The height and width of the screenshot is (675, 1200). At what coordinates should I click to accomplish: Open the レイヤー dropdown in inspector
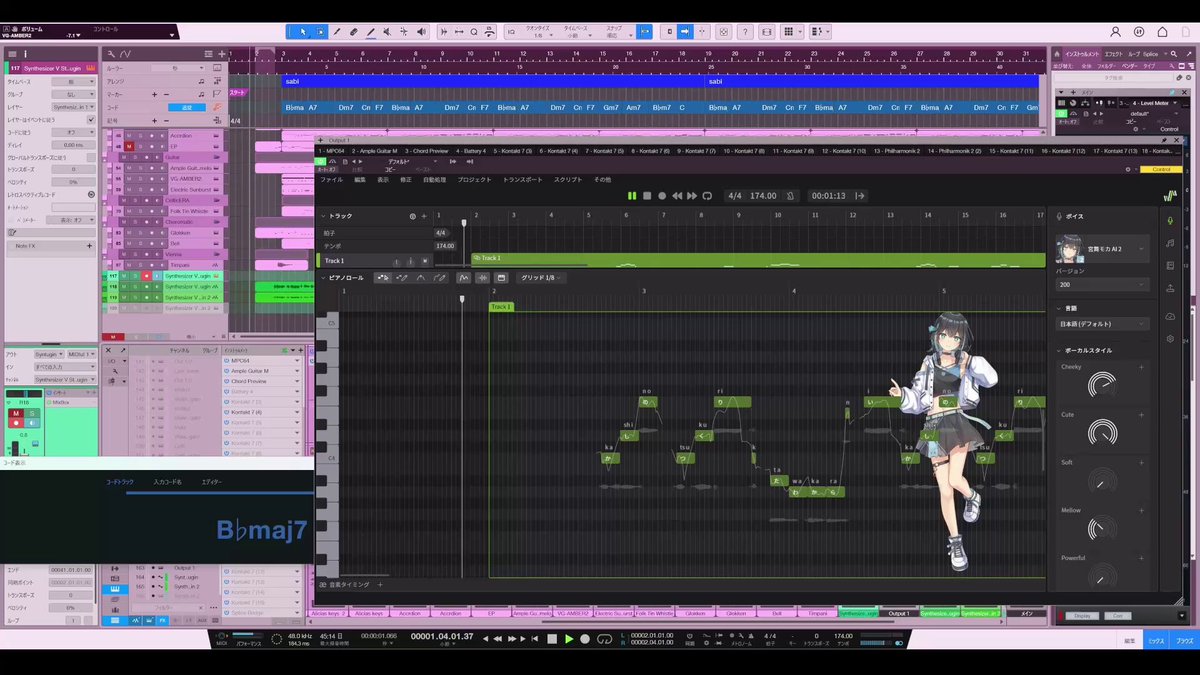pyautogui.click(x=73, y=107)
